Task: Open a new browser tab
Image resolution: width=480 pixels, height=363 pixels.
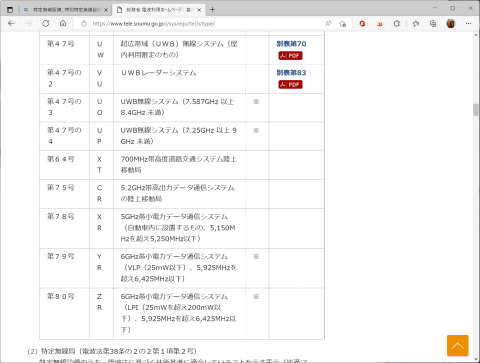Action: click(212, 10)
